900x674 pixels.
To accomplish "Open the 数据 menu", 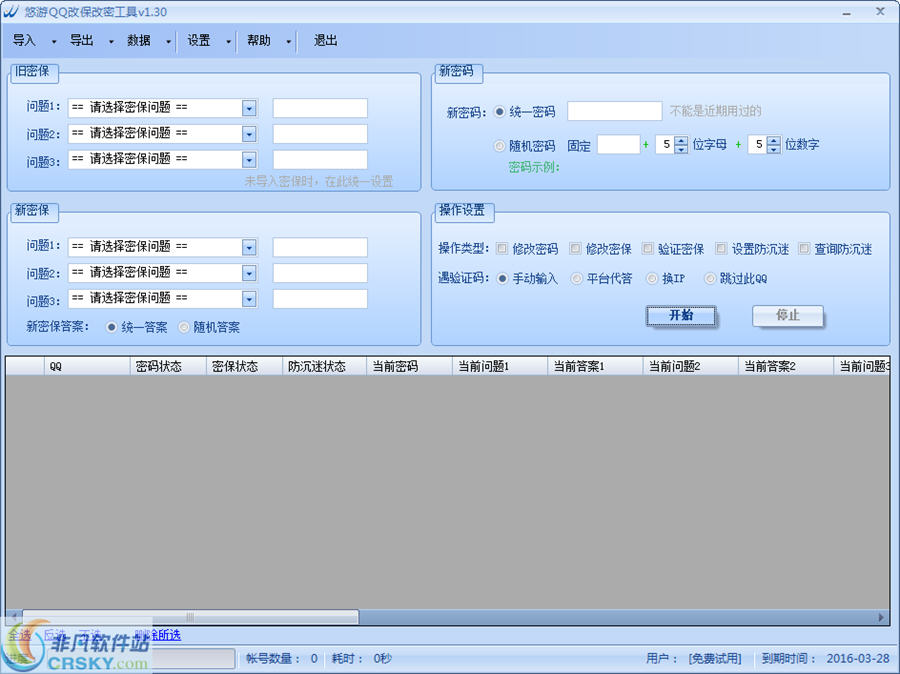I will tap(139, 41).
